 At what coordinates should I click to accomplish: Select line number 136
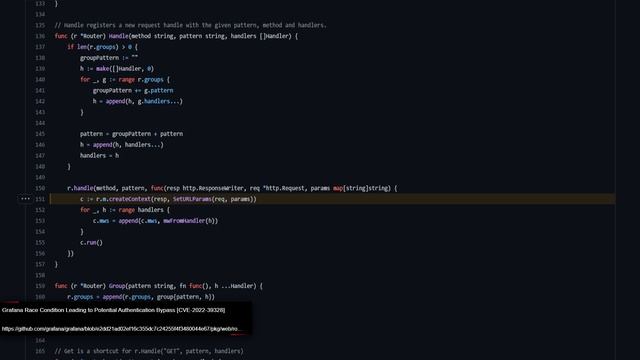pyautogui.click(x=40, y=36)
